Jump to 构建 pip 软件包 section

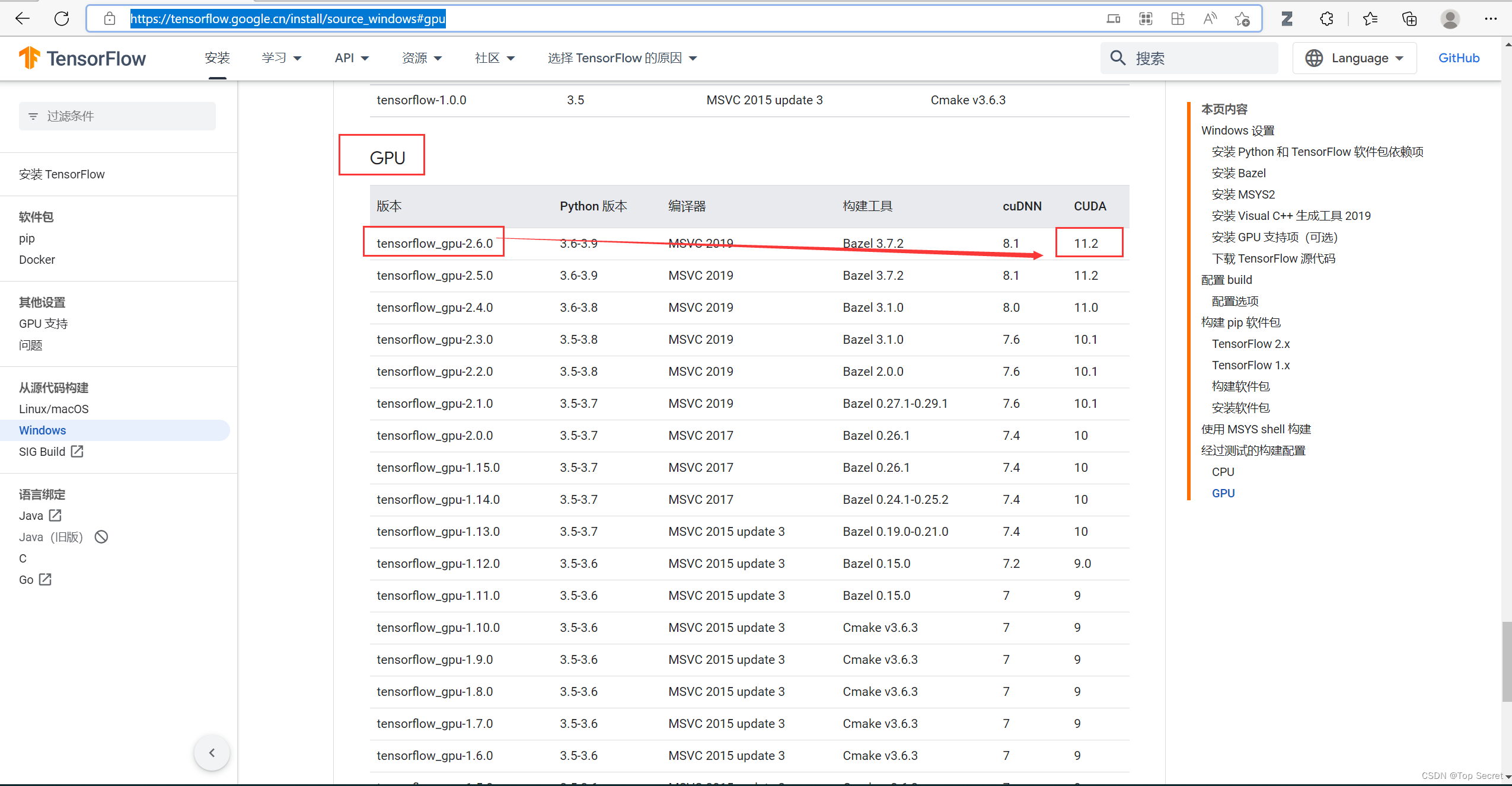(x=1240, y=322)
